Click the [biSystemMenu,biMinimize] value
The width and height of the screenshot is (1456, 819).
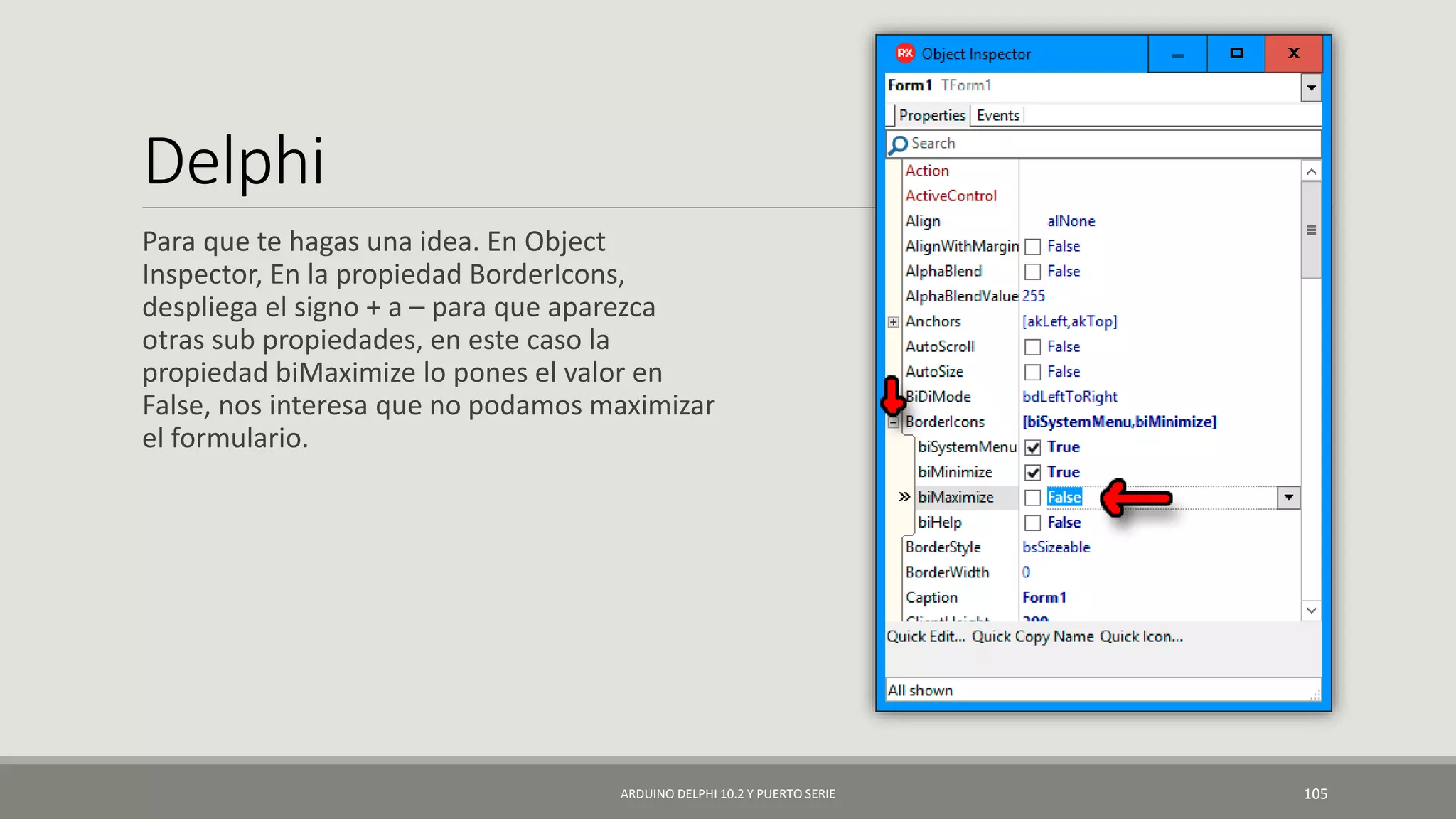pos(1119,422)
